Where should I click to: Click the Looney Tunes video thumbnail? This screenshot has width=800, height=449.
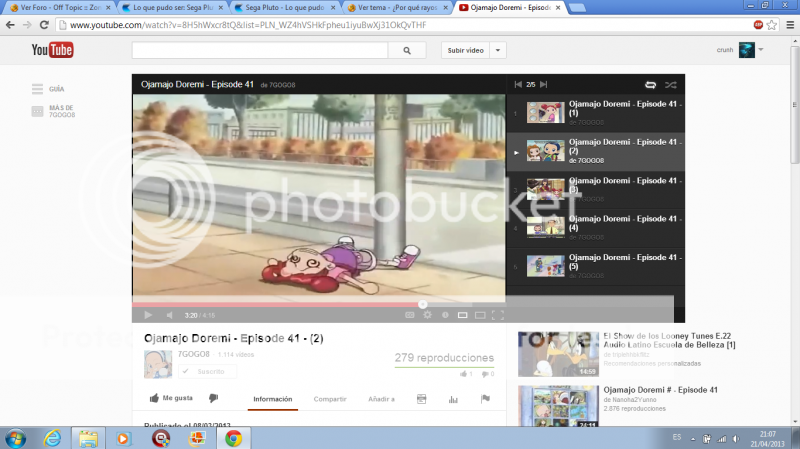[558, 354]
